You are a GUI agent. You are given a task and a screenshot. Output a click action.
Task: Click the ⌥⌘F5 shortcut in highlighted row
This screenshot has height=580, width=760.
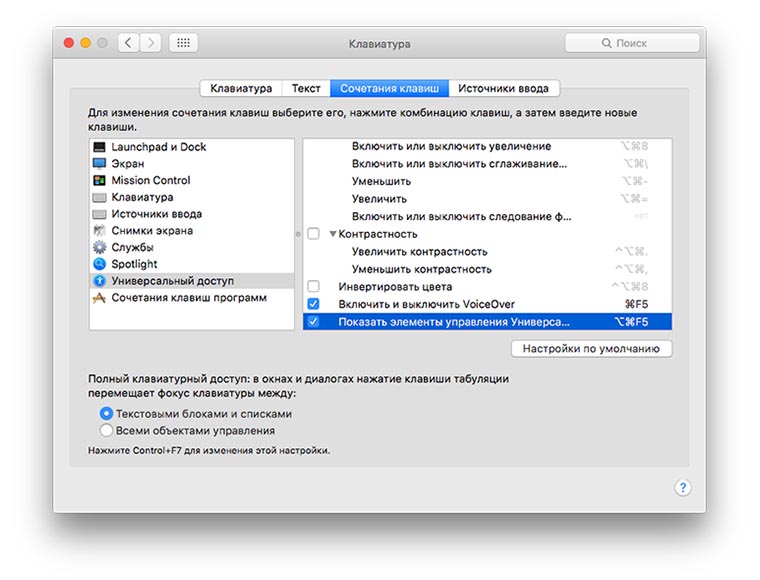[x=631, y=321]
